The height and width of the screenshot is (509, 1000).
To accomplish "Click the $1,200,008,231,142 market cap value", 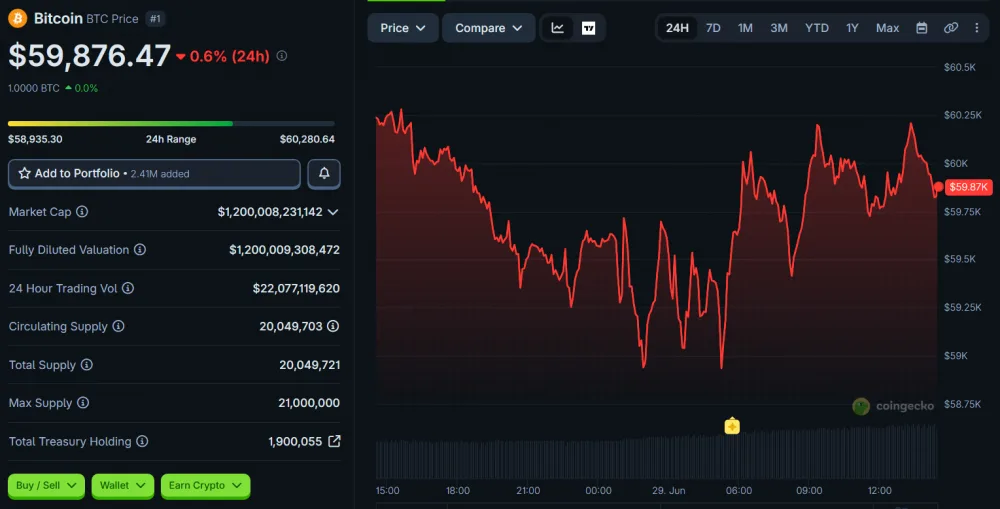I will pyautogui.click(x=270, y=212).
